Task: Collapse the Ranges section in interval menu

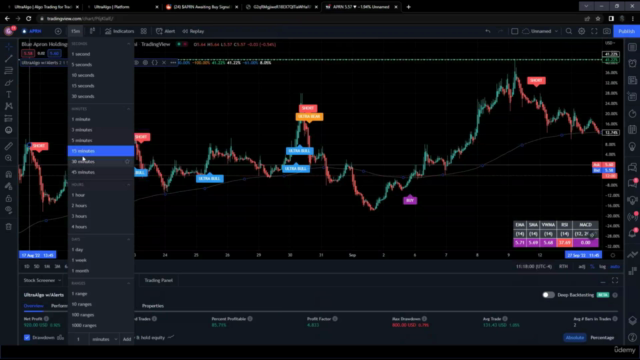Action: tap(129, 283)
